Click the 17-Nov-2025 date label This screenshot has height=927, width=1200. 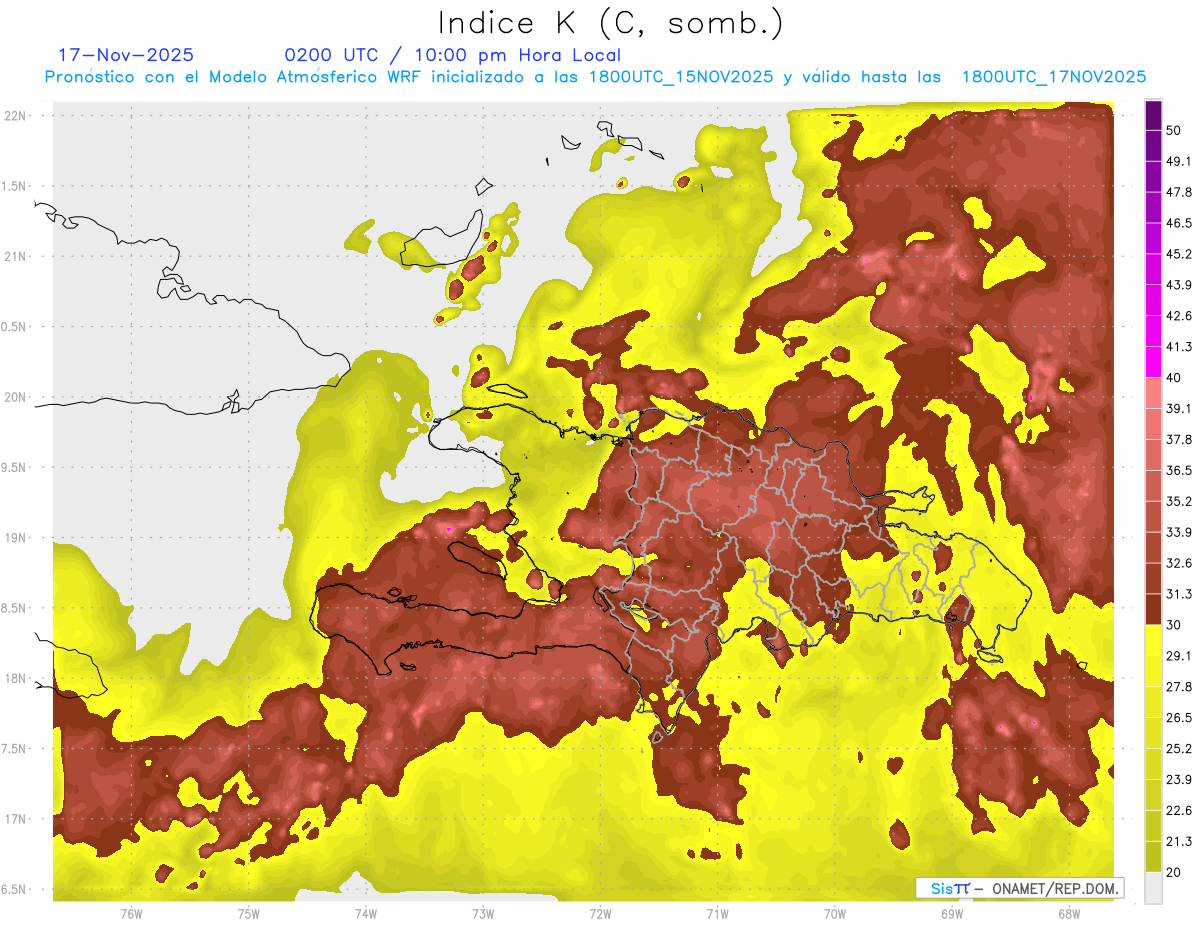(127, 55)
